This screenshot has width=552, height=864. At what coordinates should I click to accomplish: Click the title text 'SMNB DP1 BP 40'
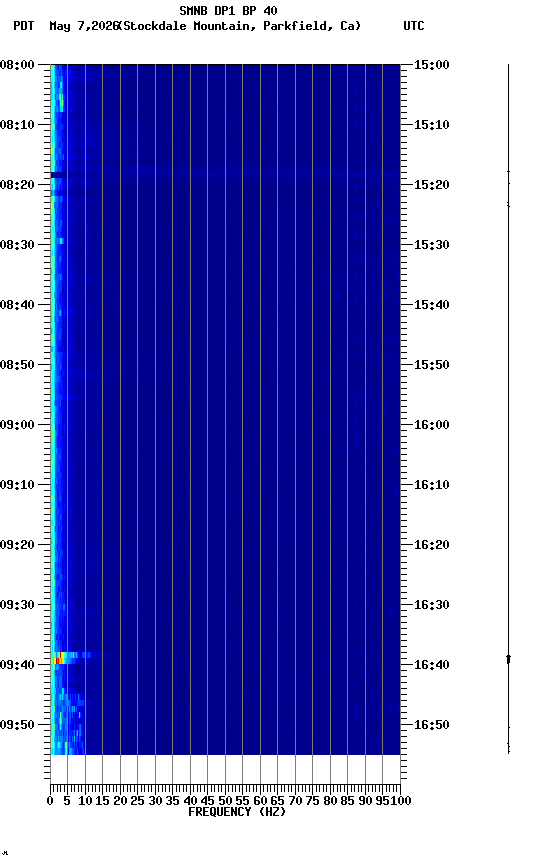click(228, 10)
